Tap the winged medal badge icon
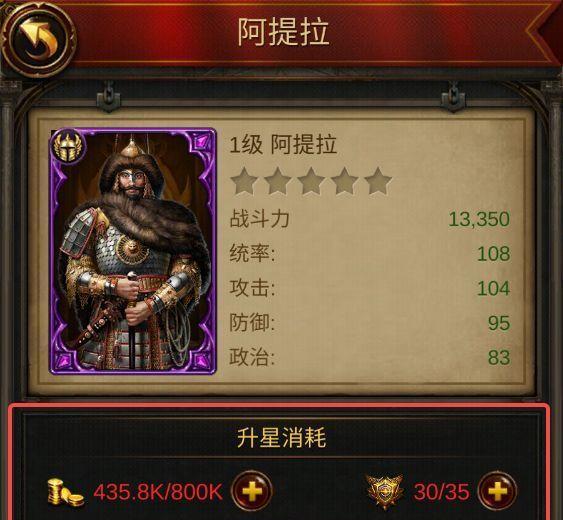 click(385, 491)
